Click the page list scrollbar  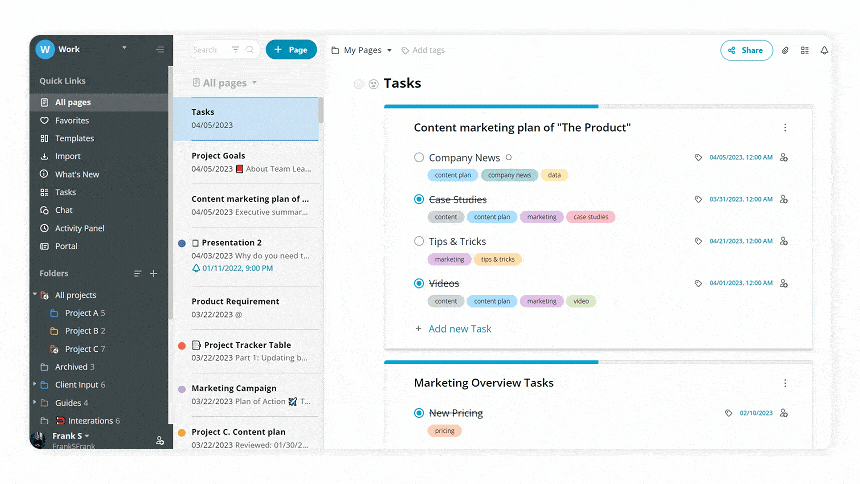(321, 110)
